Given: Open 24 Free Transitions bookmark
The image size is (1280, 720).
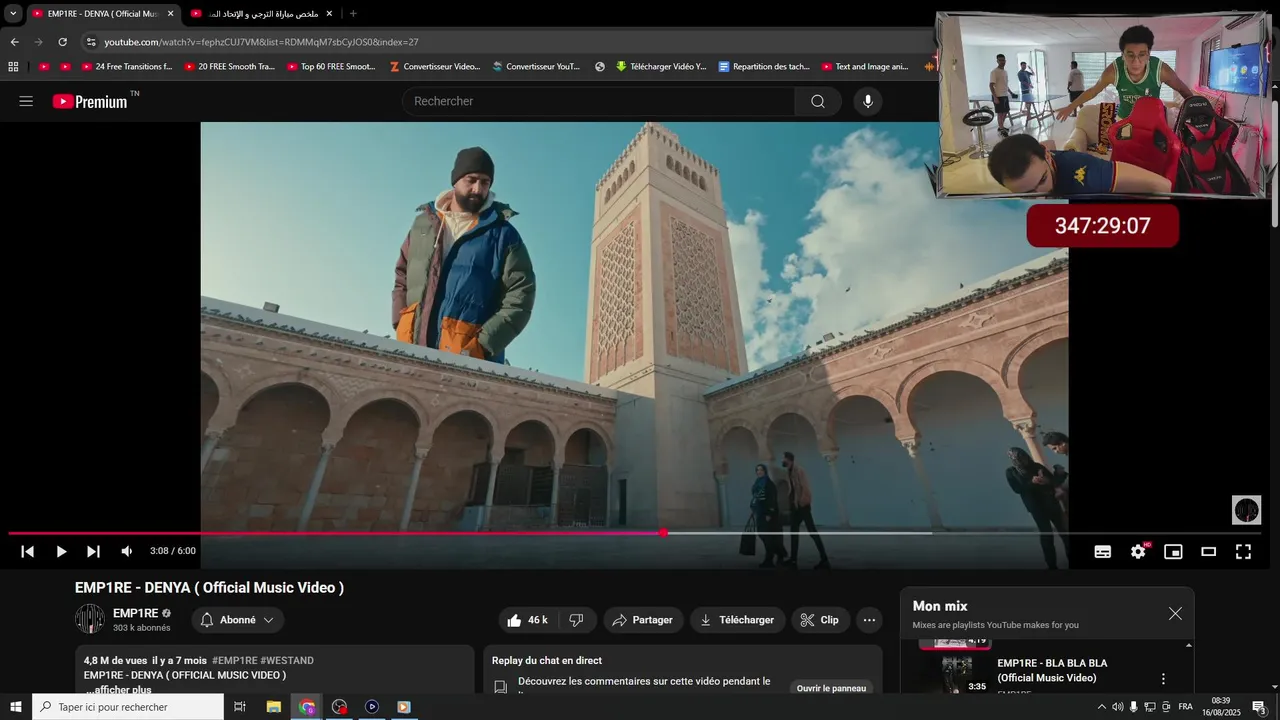Looking at the screenshot, I should [127, 67].
